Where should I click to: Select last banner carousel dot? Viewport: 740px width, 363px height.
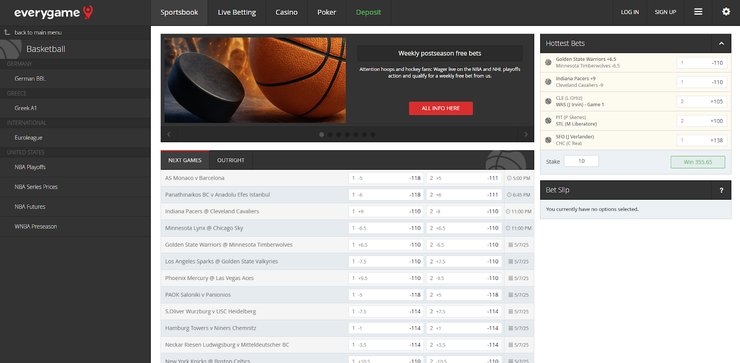(373, 135)
